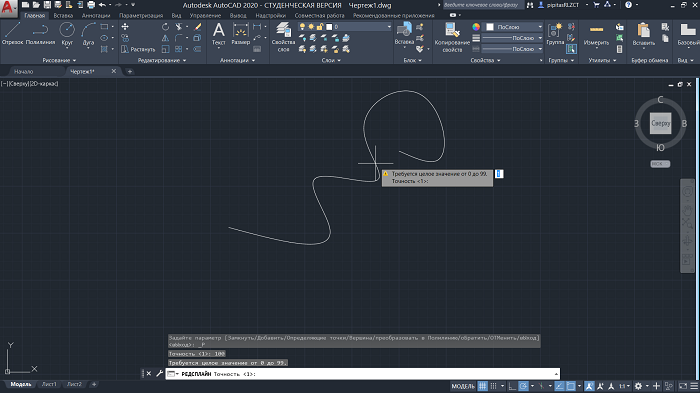Screen dimensions: 700x393
Task: Expand the Слои panel
Action: click(331, 60)
